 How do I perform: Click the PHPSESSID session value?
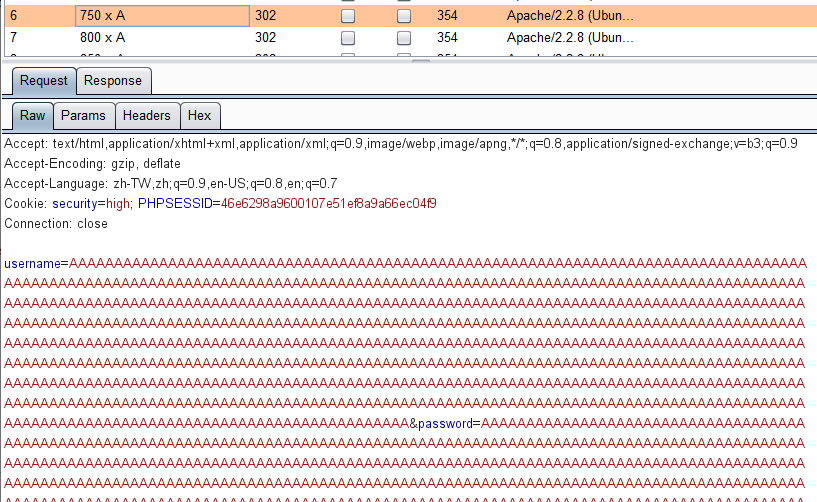(x=329, y=204)
